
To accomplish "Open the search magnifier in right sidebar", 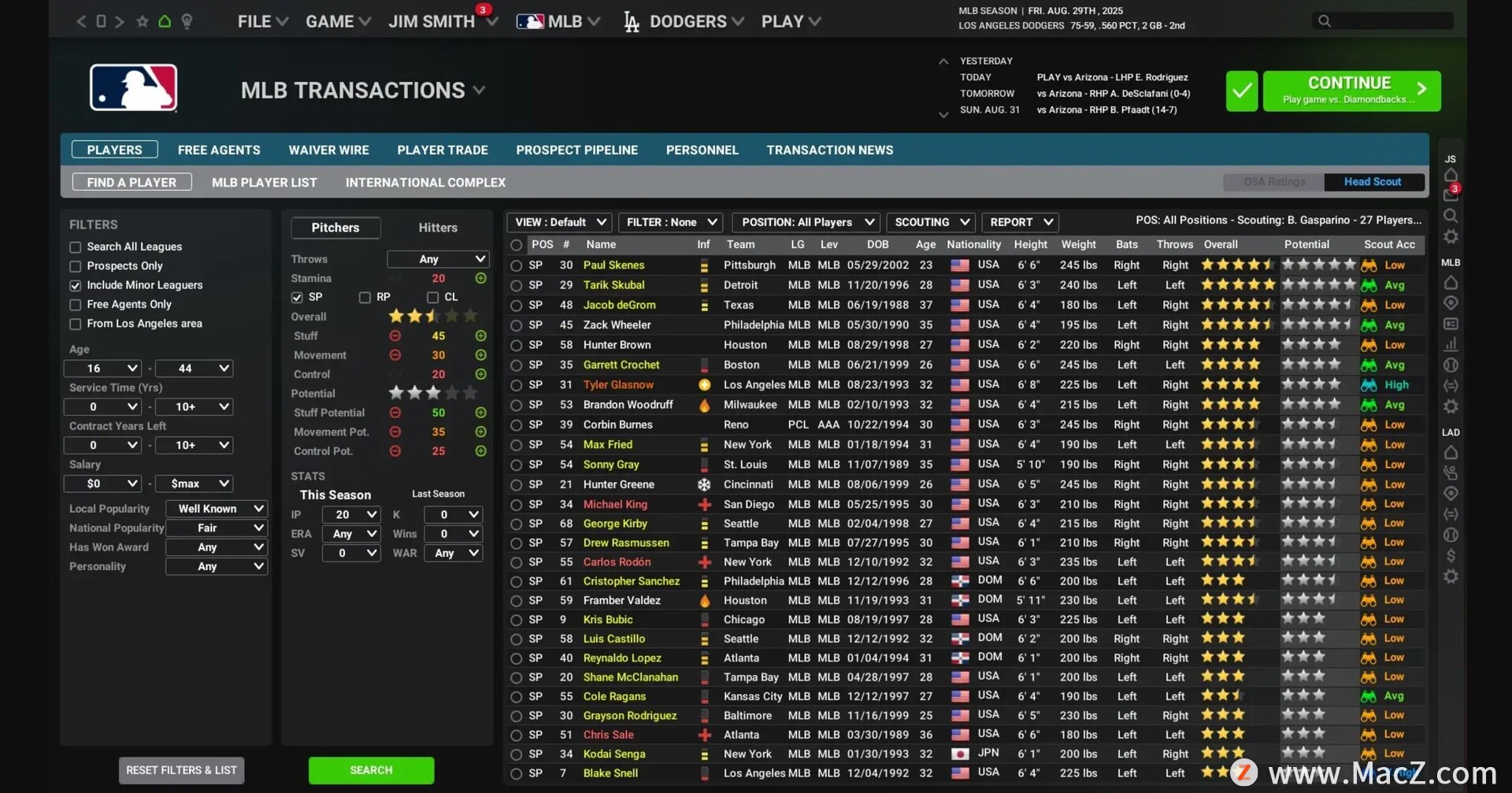I will [x=1451, y=216].
